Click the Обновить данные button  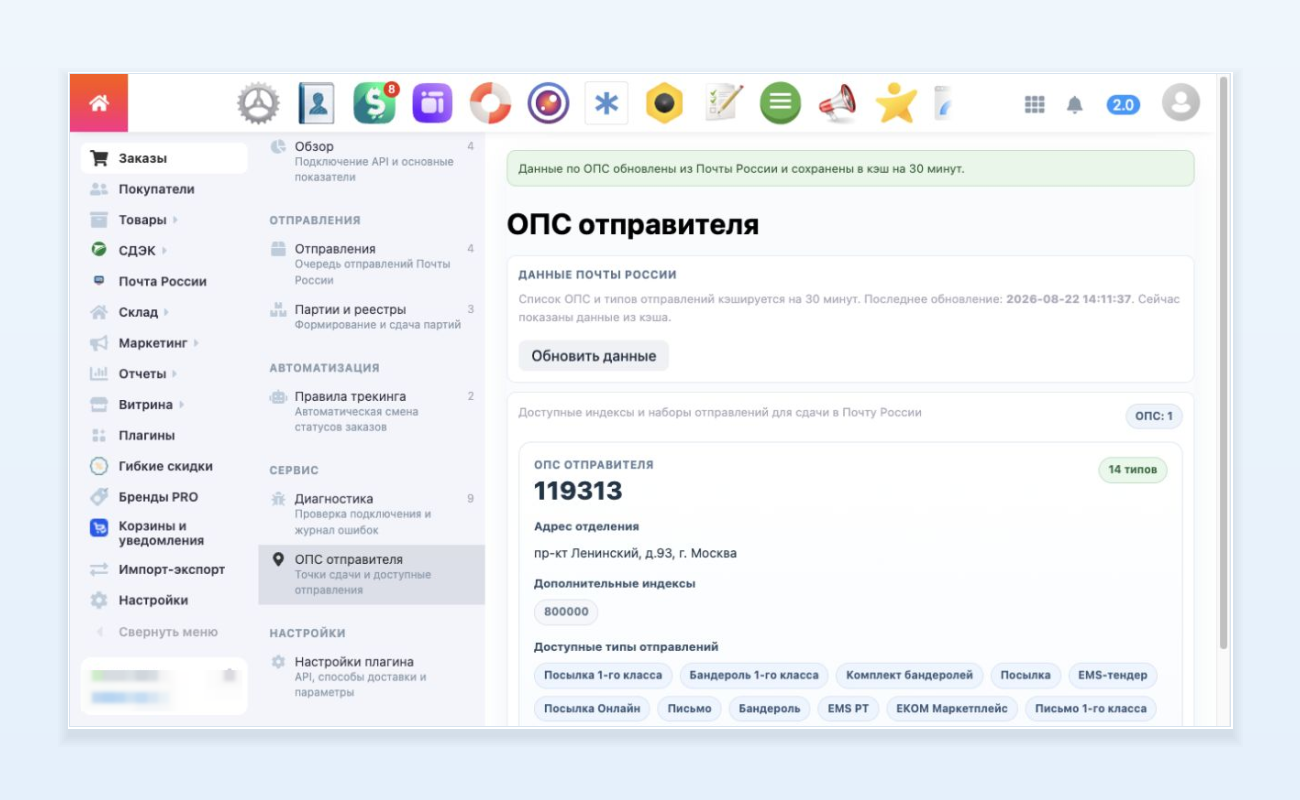point(594,356)
